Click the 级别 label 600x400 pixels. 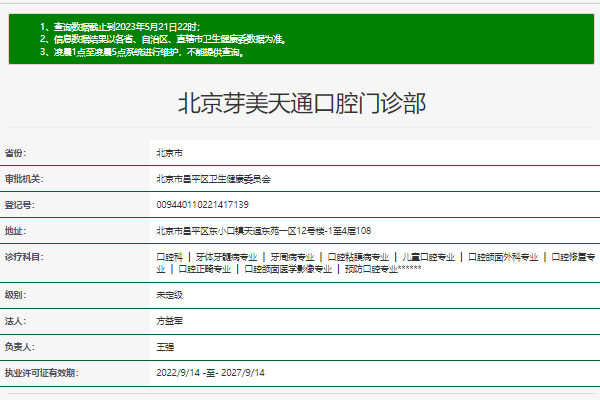15,295
